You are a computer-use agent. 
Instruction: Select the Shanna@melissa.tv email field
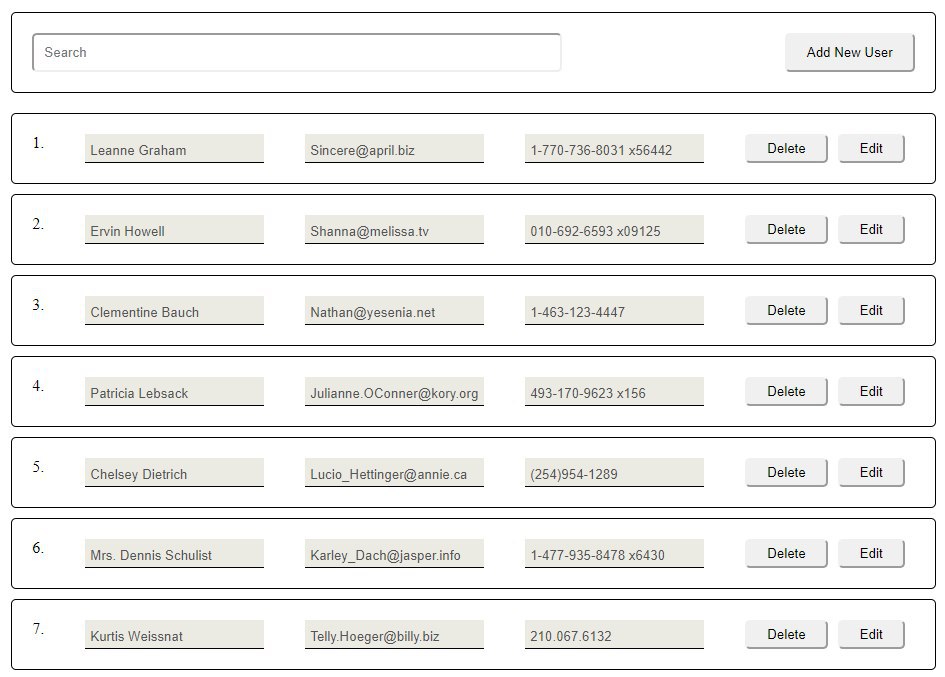click(x=394, y=230)
